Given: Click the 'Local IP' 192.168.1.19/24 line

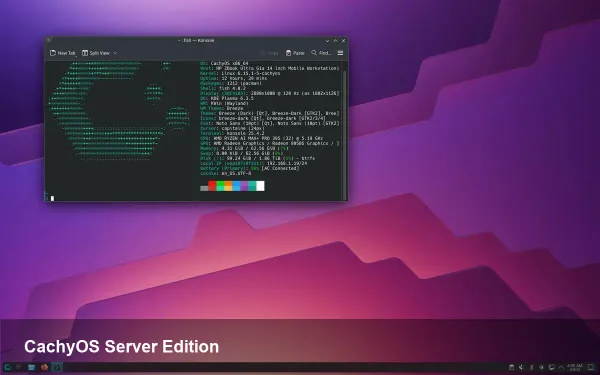Looking at the screenshot, I should point(253,163).
